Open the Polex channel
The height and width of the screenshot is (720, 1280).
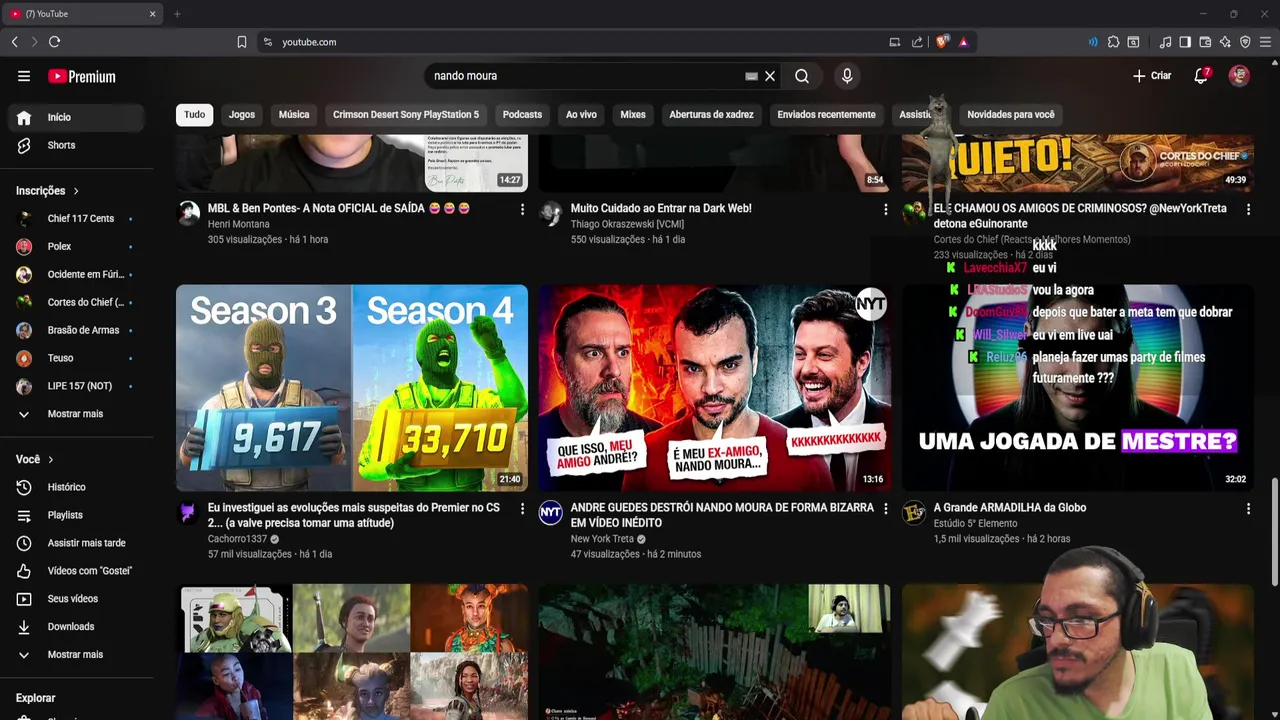tap(76, 246)
